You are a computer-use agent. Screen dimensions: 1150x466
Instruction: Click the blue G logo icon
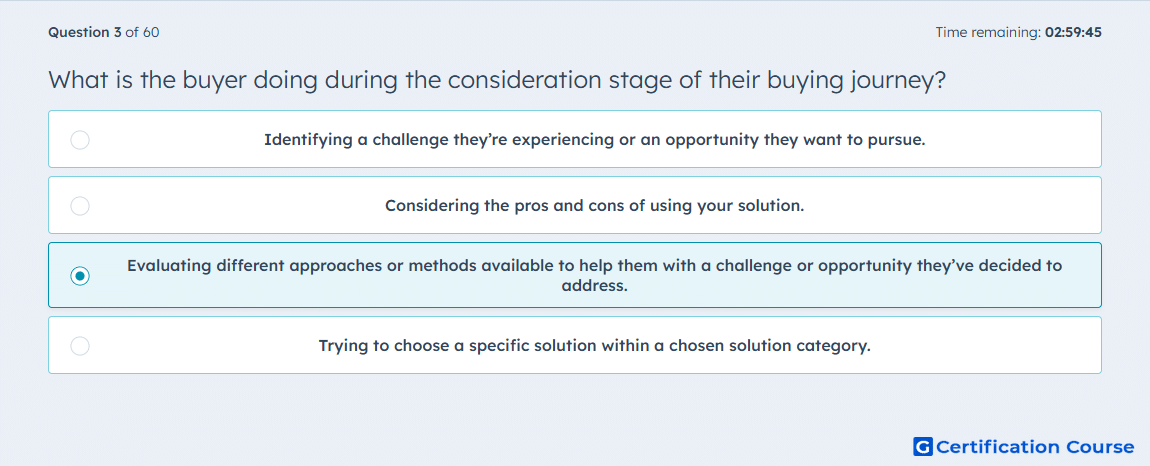[x=923, y=446]
